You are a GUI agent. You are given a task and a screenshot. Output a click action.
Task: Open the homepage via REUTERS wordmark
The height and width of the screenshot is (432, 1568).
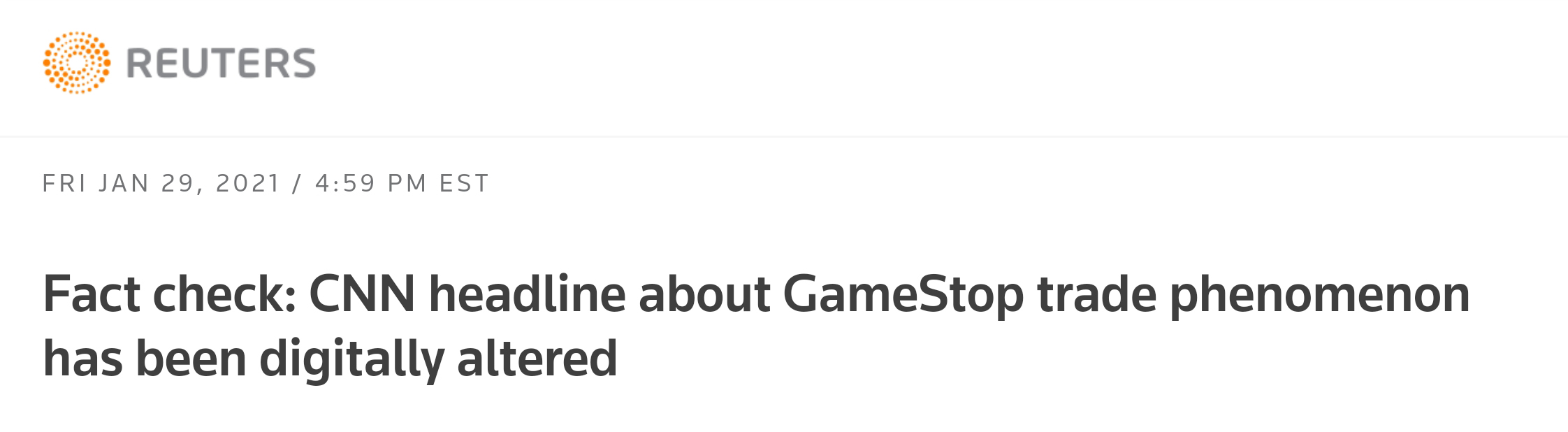[221, 63]
